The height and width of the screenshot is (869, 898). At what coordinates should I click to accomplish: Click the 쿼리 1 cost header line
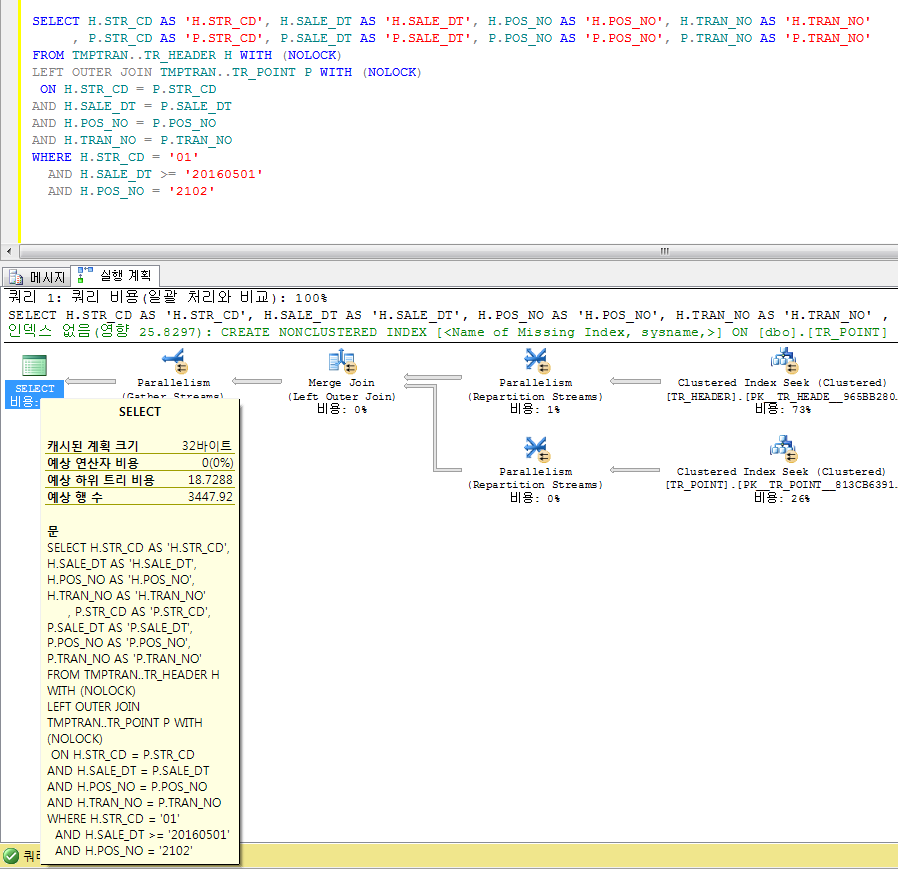[168, 297]
